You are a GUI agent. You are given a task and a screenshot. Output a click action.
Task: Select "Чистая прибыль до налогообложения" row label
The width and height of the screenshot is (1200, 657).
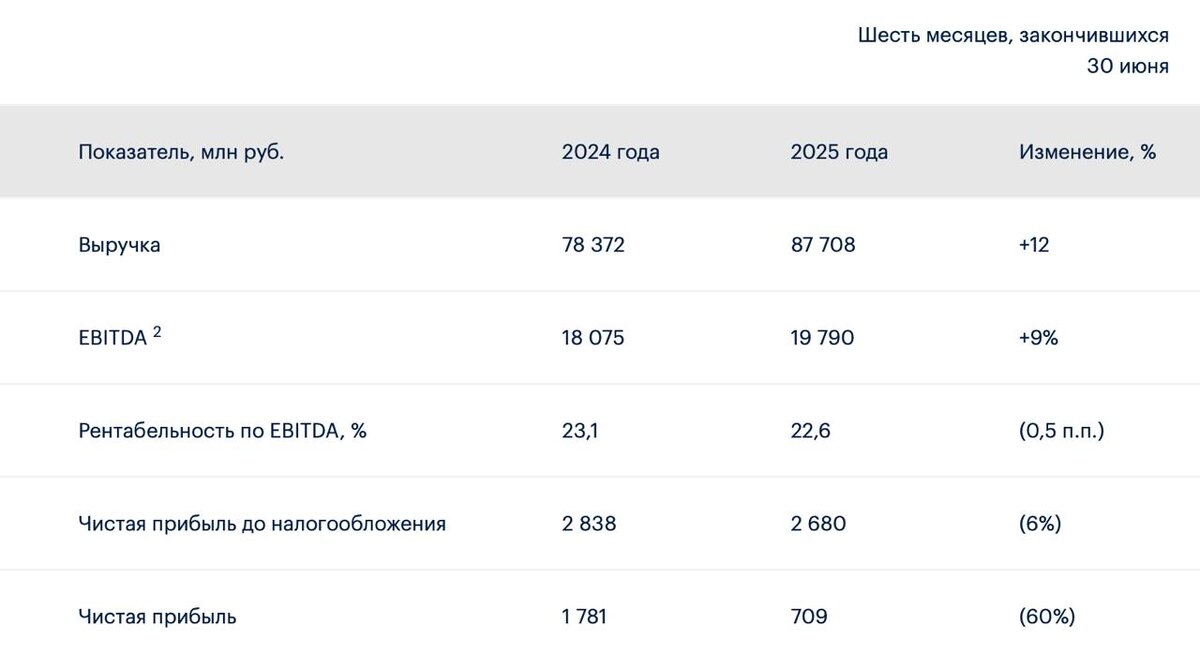[262, 524]
